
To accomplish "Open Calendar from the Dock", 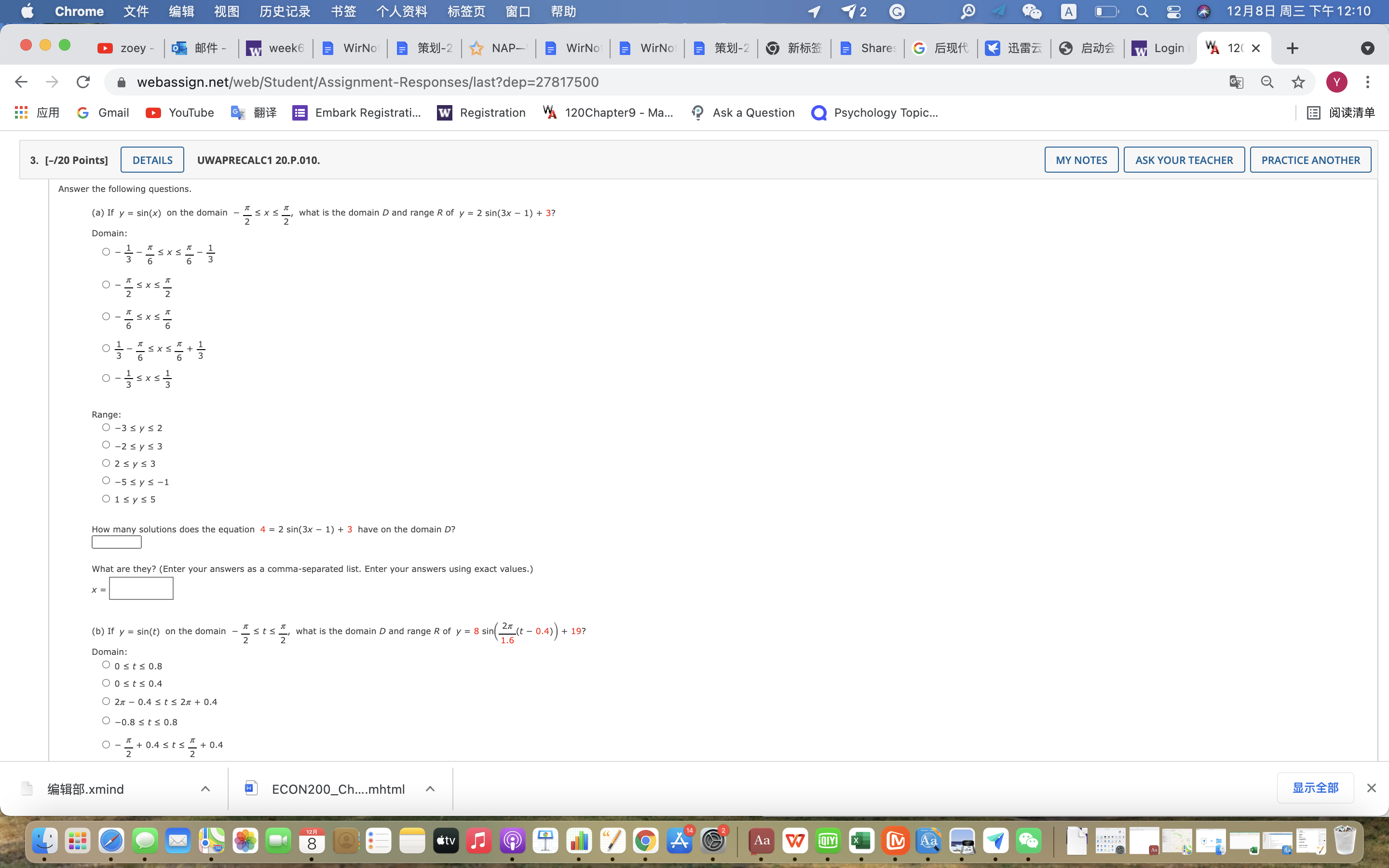I will (312, 840).
